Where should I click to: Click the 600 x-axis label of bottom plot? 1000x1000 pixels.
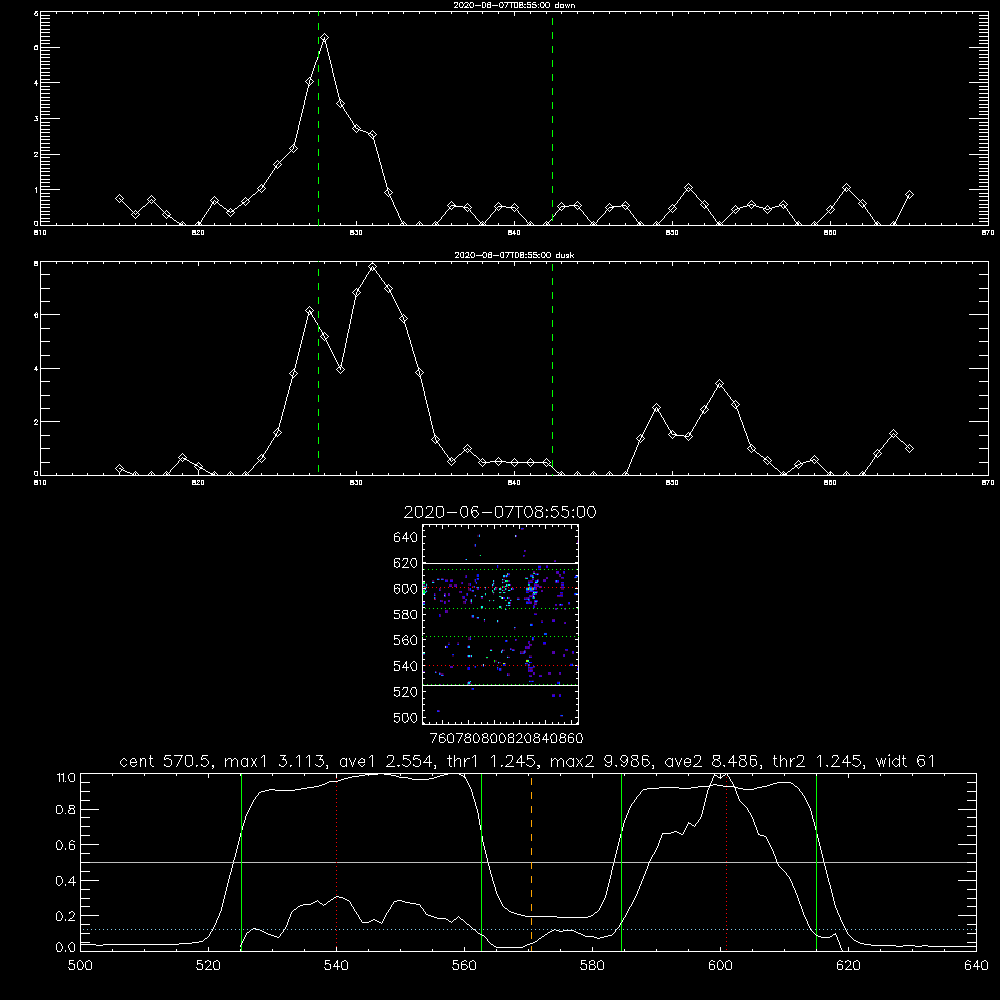point(721,966)
